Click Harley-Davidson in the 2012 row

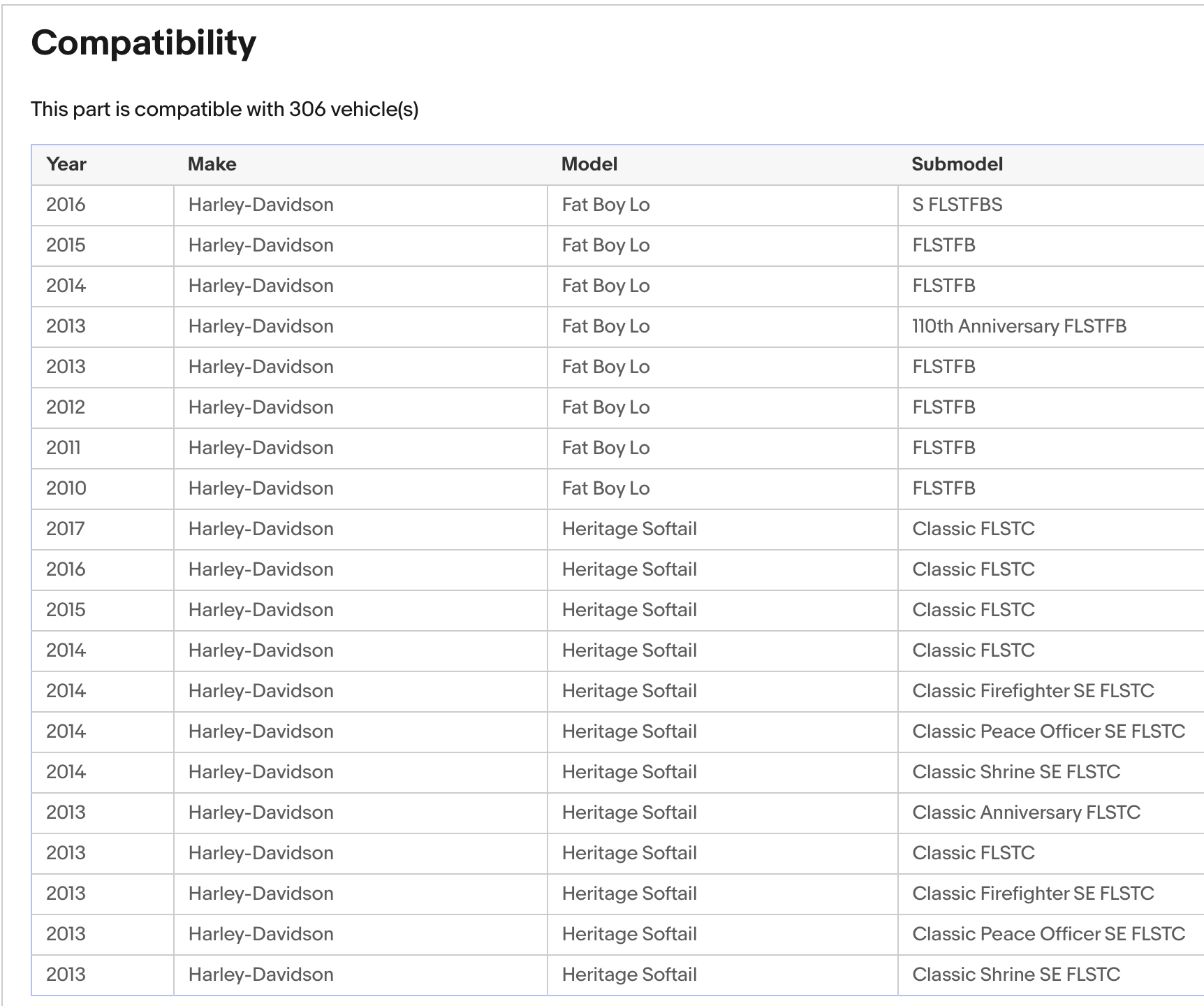pyautogui.click(x=260, y=407)
